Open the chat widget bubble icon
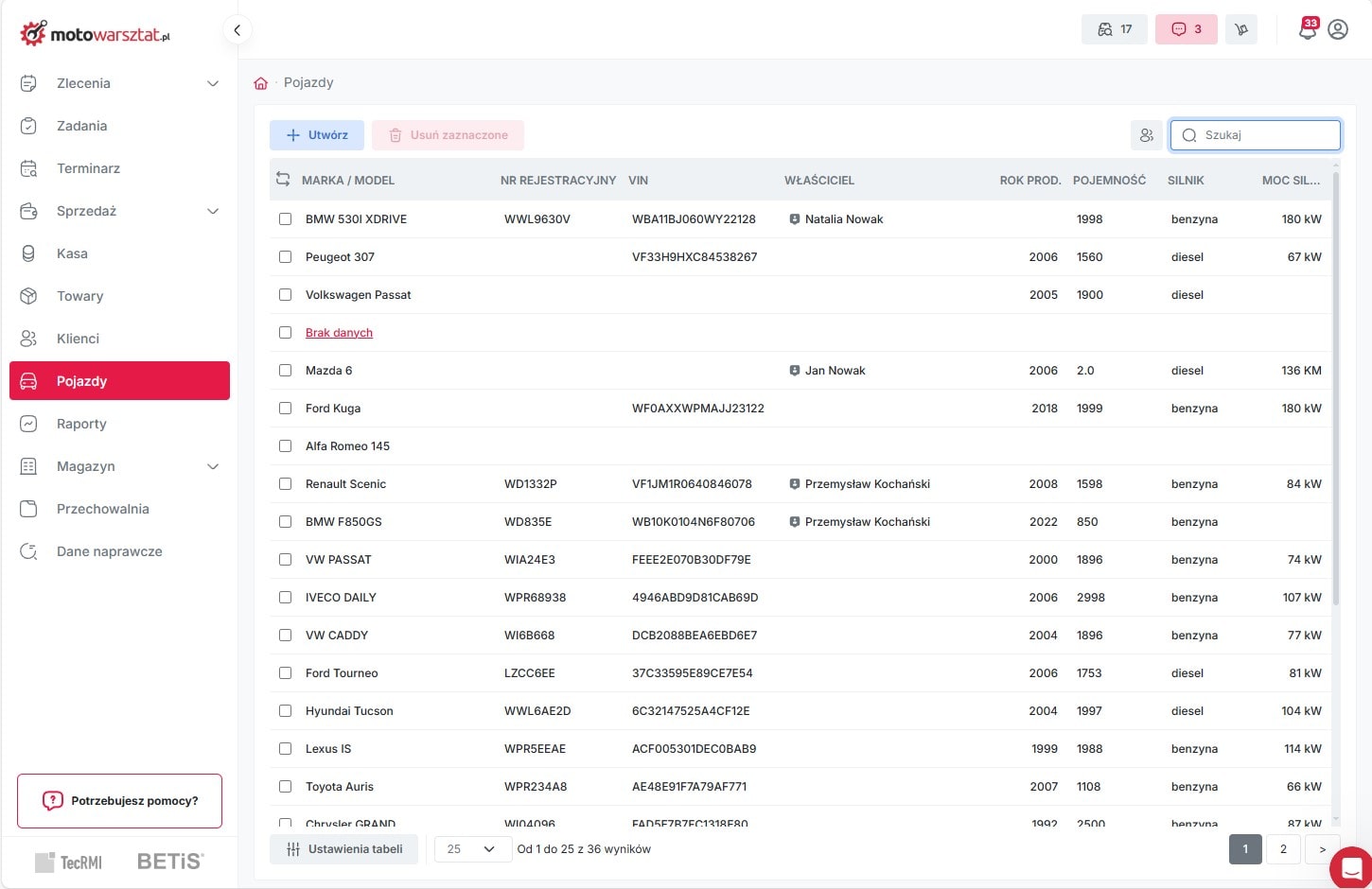1372x889 pixels. 1350,867
